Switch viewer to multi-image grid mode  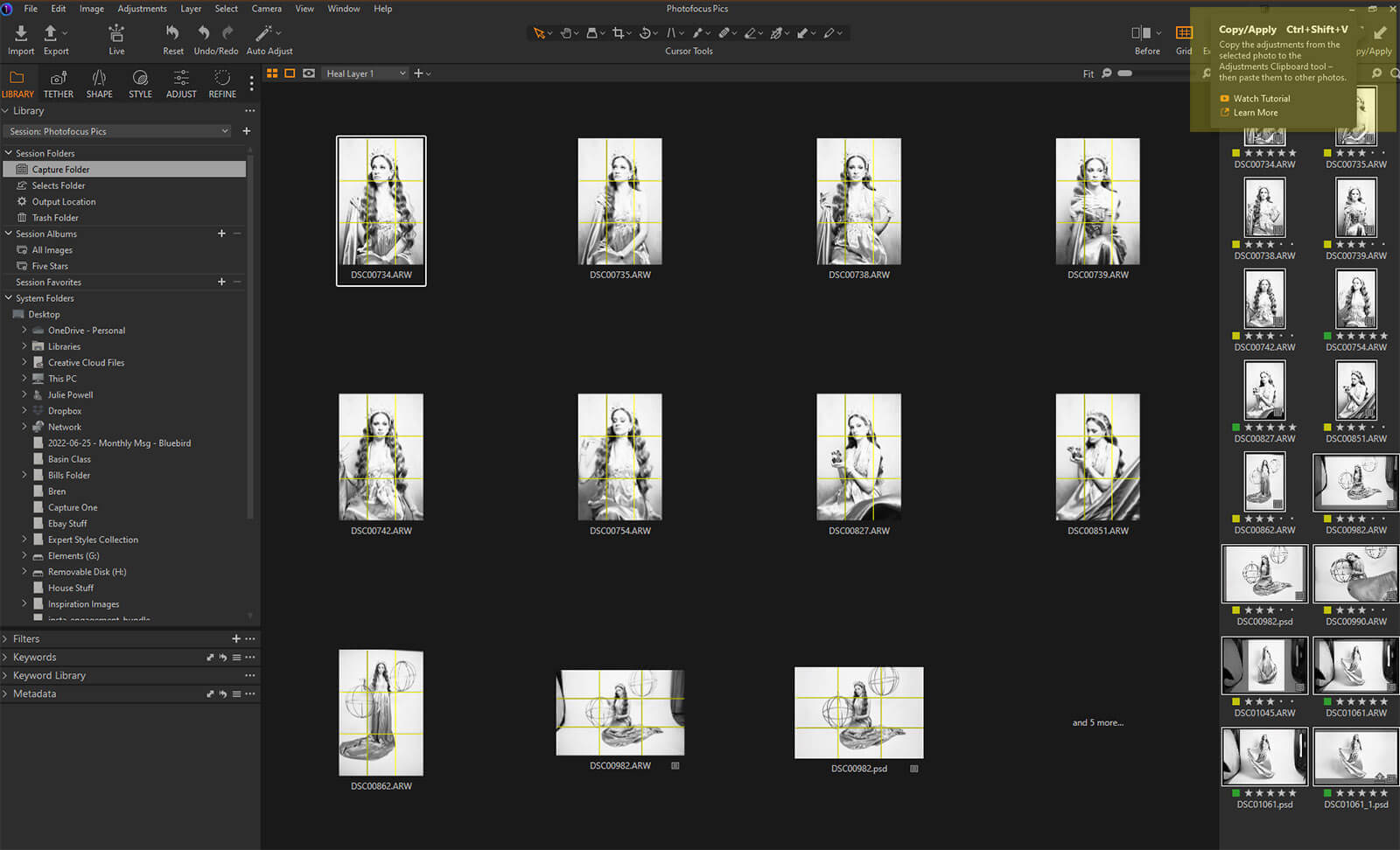tap(272, 73)
